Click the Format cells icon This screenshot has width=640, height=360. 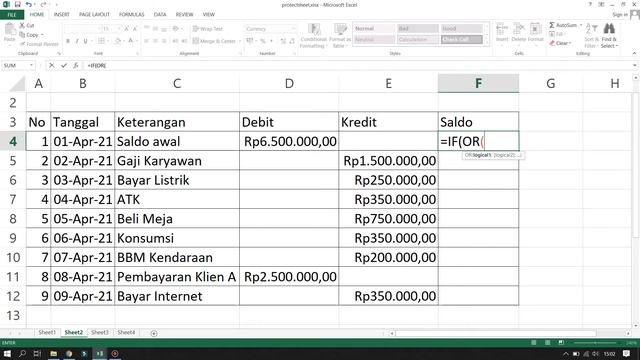pyautogui.click(x=535, y=29)
